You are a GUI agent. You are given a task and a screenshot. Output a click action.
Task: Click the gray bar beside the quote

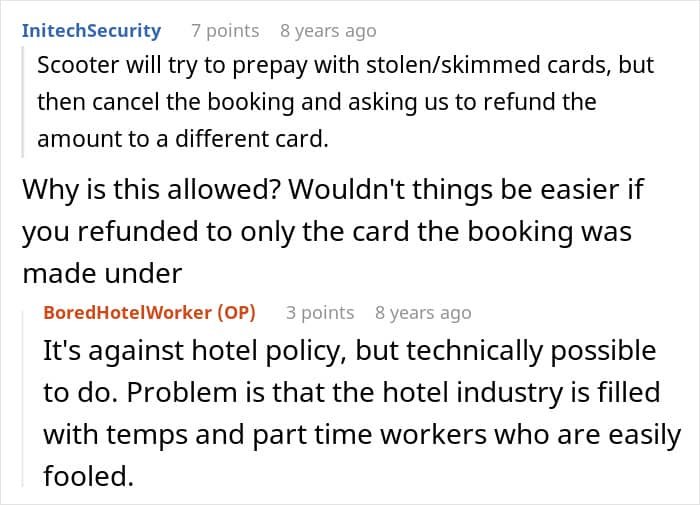[23, 102]
